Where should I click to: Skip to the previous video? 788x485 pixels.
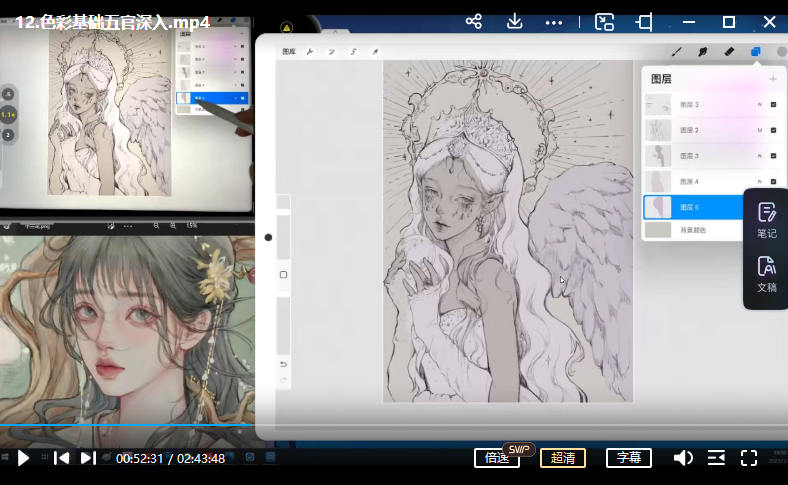click(x=61, y=458)
